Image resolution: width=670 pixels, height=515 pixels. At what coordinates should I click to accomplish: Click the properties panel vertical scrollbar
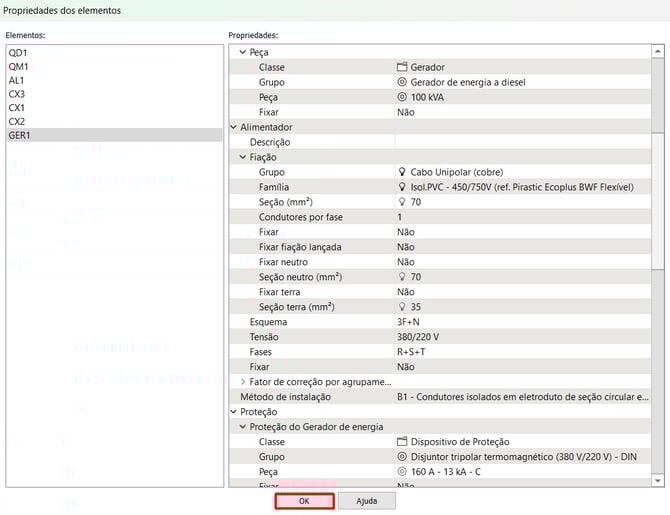(x=657, y=200)
